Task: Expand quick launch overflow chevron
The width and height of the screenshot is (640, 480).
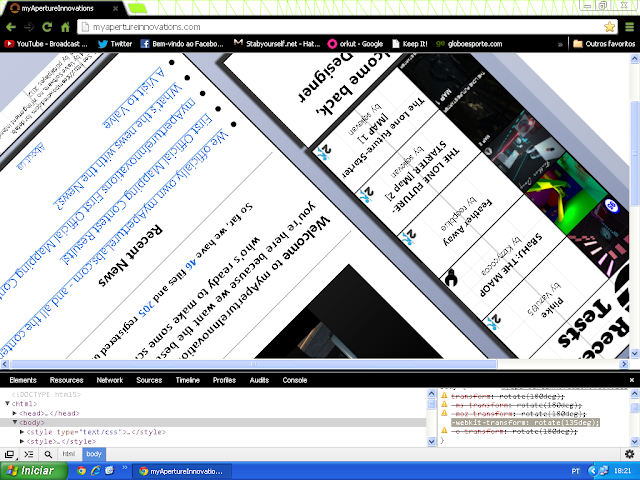Action: coord(124,467)
